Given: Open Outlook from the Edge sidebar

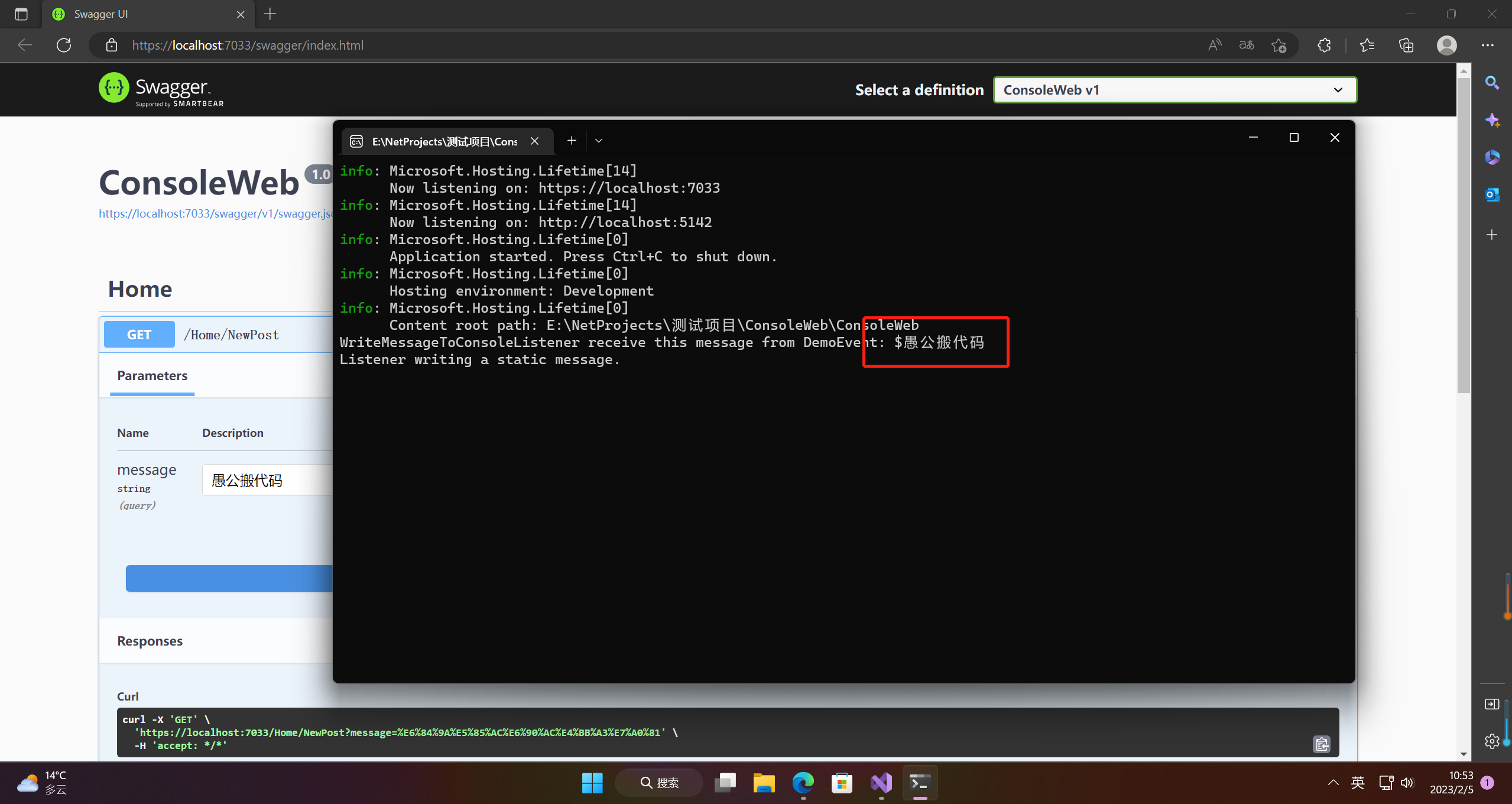Looking at the screenshot, I should point(1492,194).
